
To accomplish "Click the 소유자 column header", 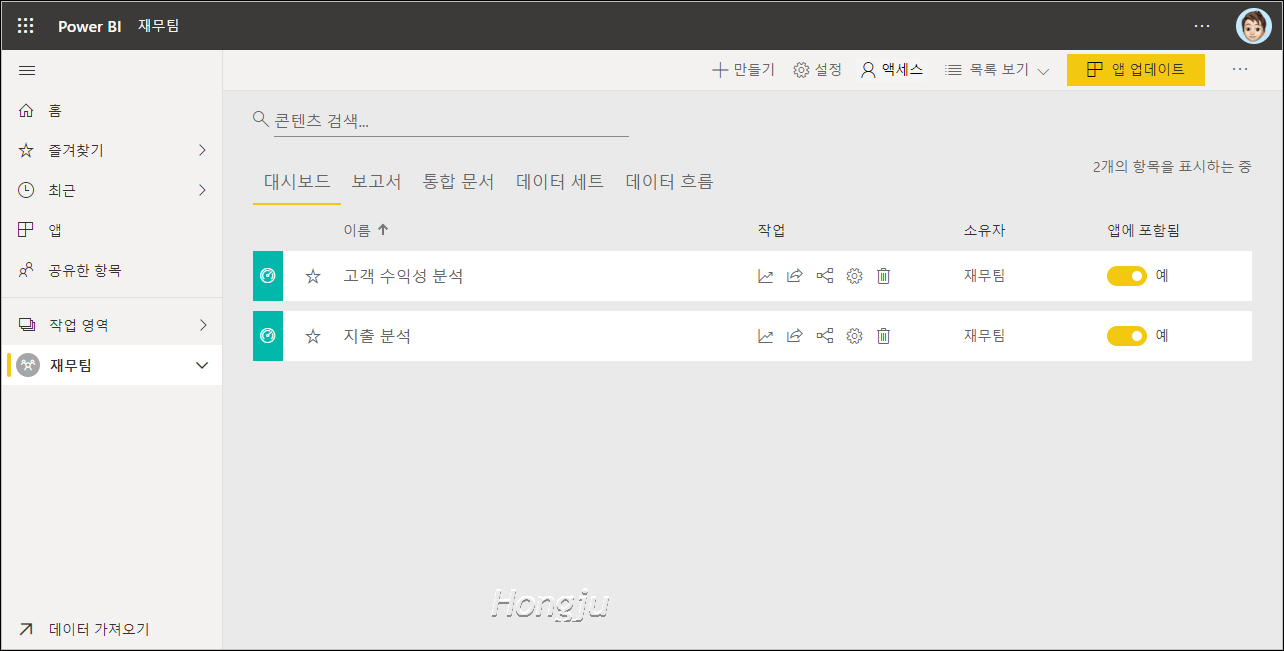I will click(985, 230).
